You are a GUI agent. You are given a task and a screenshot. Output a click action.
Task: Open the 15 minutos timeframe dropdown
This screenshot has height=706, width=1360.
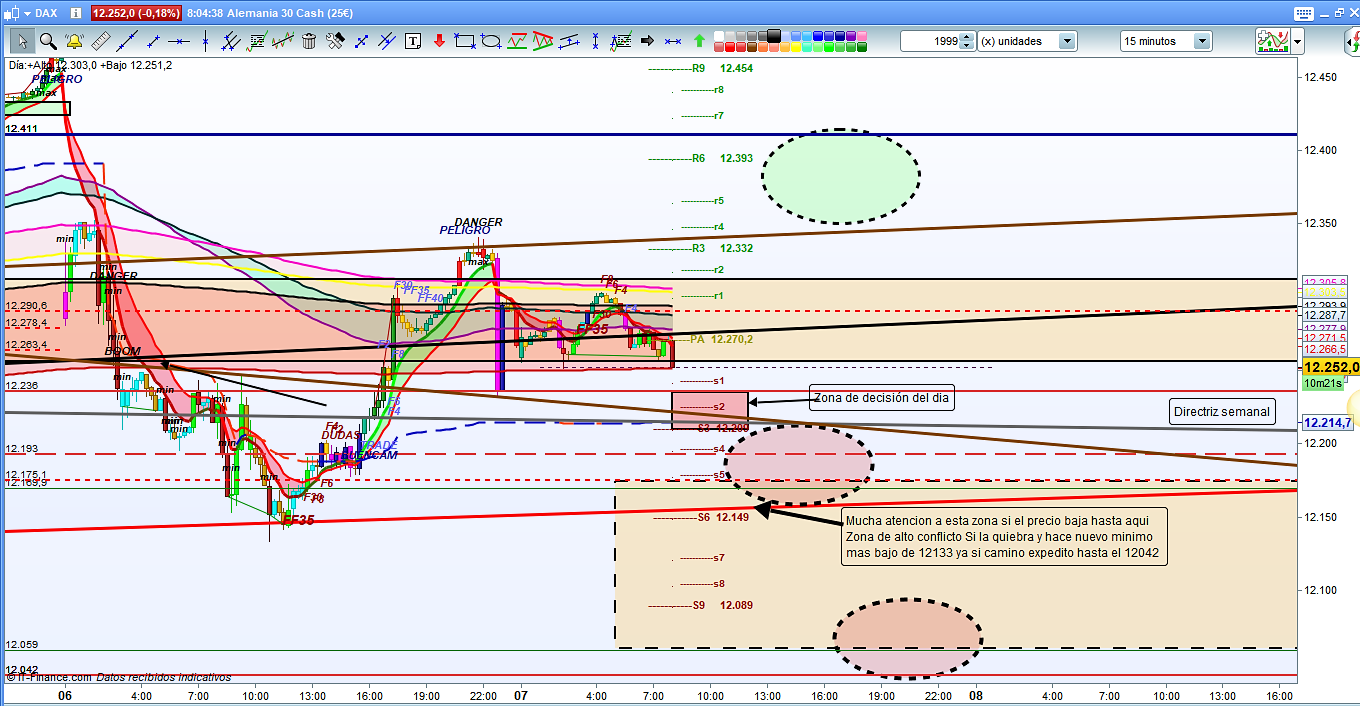pos(1201,41)
